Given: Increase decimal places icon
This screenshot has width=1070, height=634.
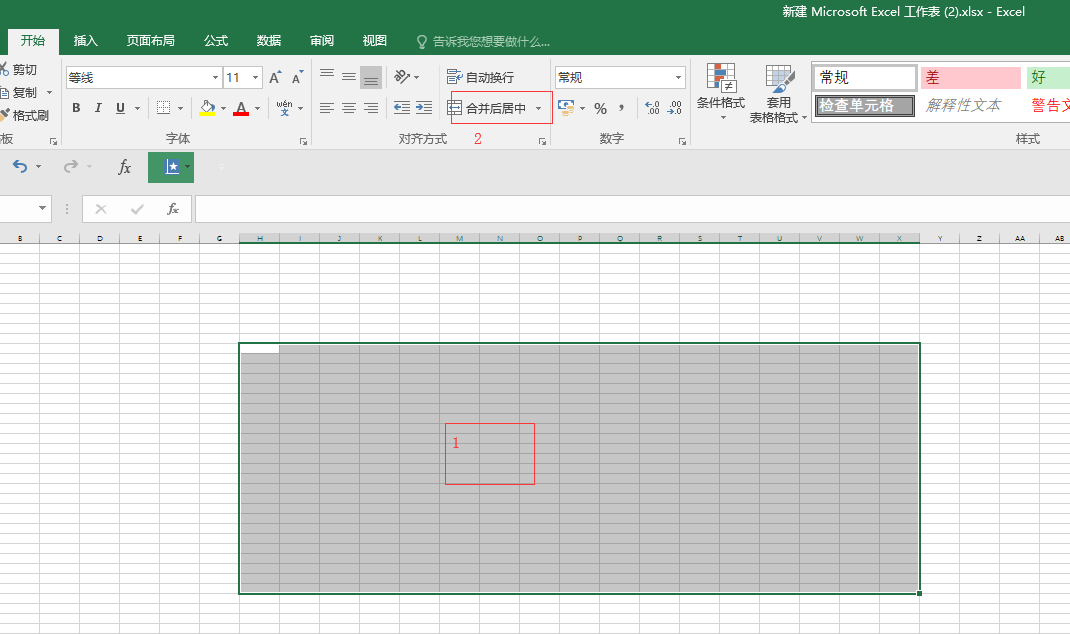Looking at the screenshot, I should [x=652, y=108].
